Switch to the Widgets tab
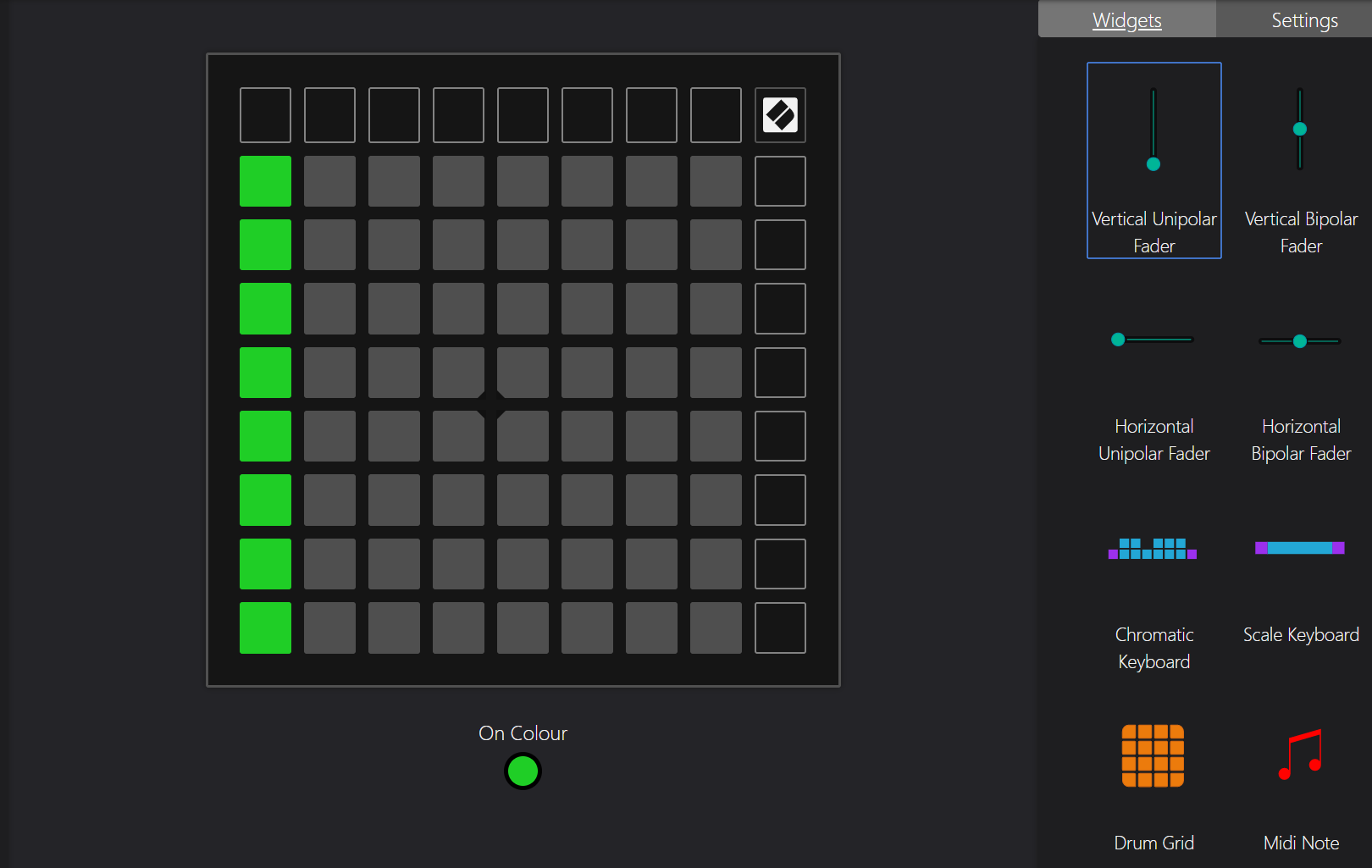Screen dimensions: 1372x868 pos(1126,19)
